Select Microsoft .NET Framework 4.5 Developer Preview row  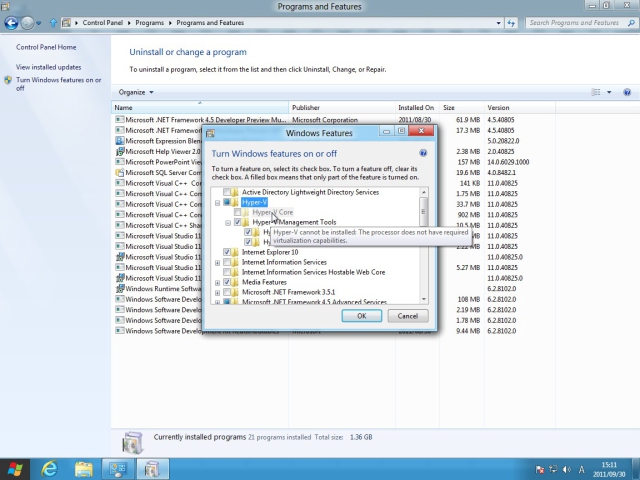pos(333,120)
